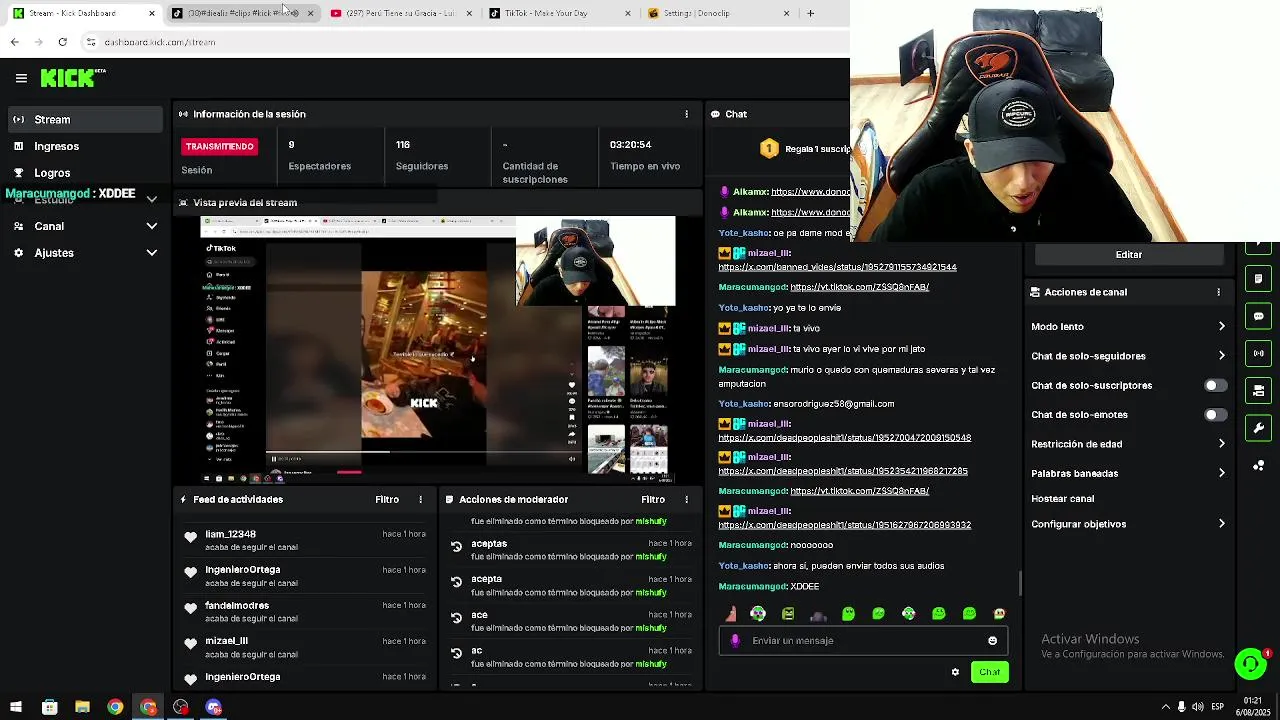Open the emoji picker in message box
This screenshot has width=1280, height=720.
992,641
